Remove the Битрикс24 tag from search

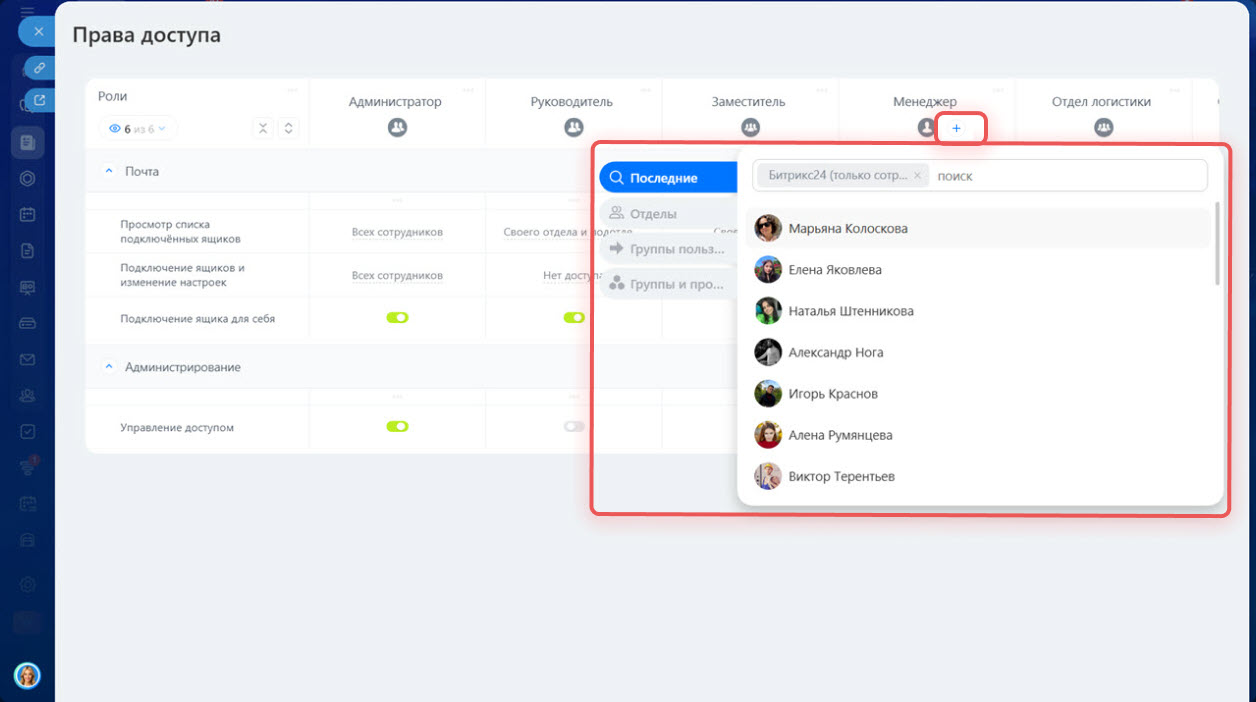pos(917,176)
